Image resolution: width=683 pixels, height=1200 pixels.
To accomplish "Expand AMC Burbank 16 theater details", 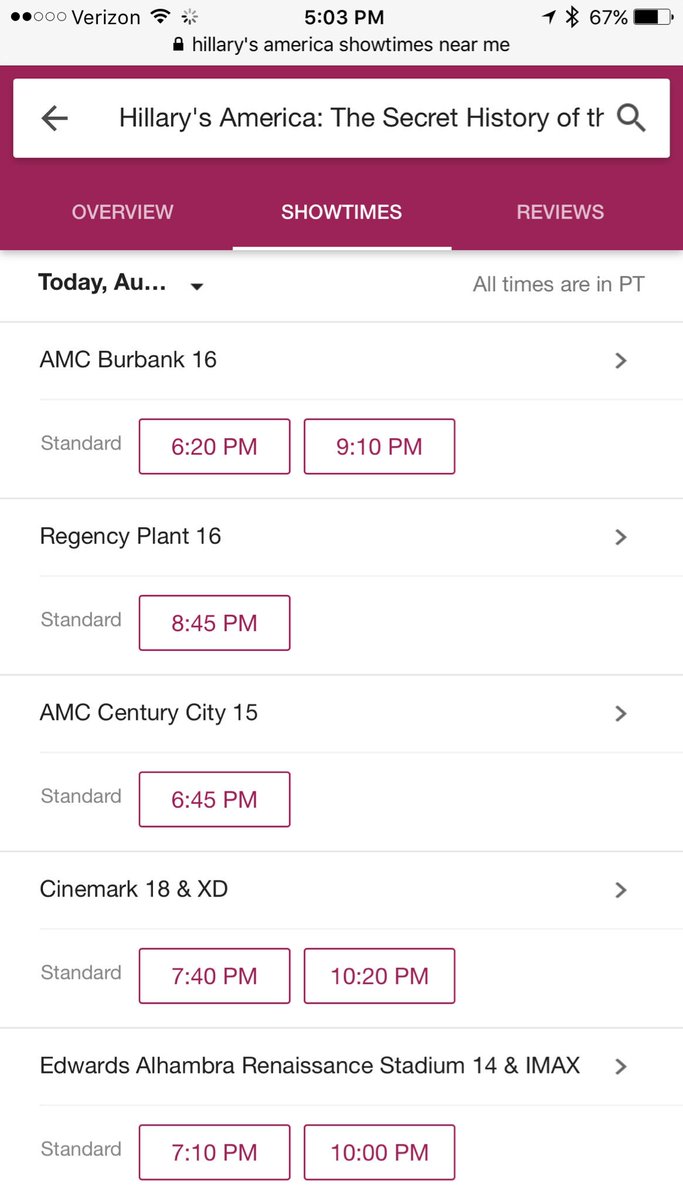I will (x=621, y=361).
